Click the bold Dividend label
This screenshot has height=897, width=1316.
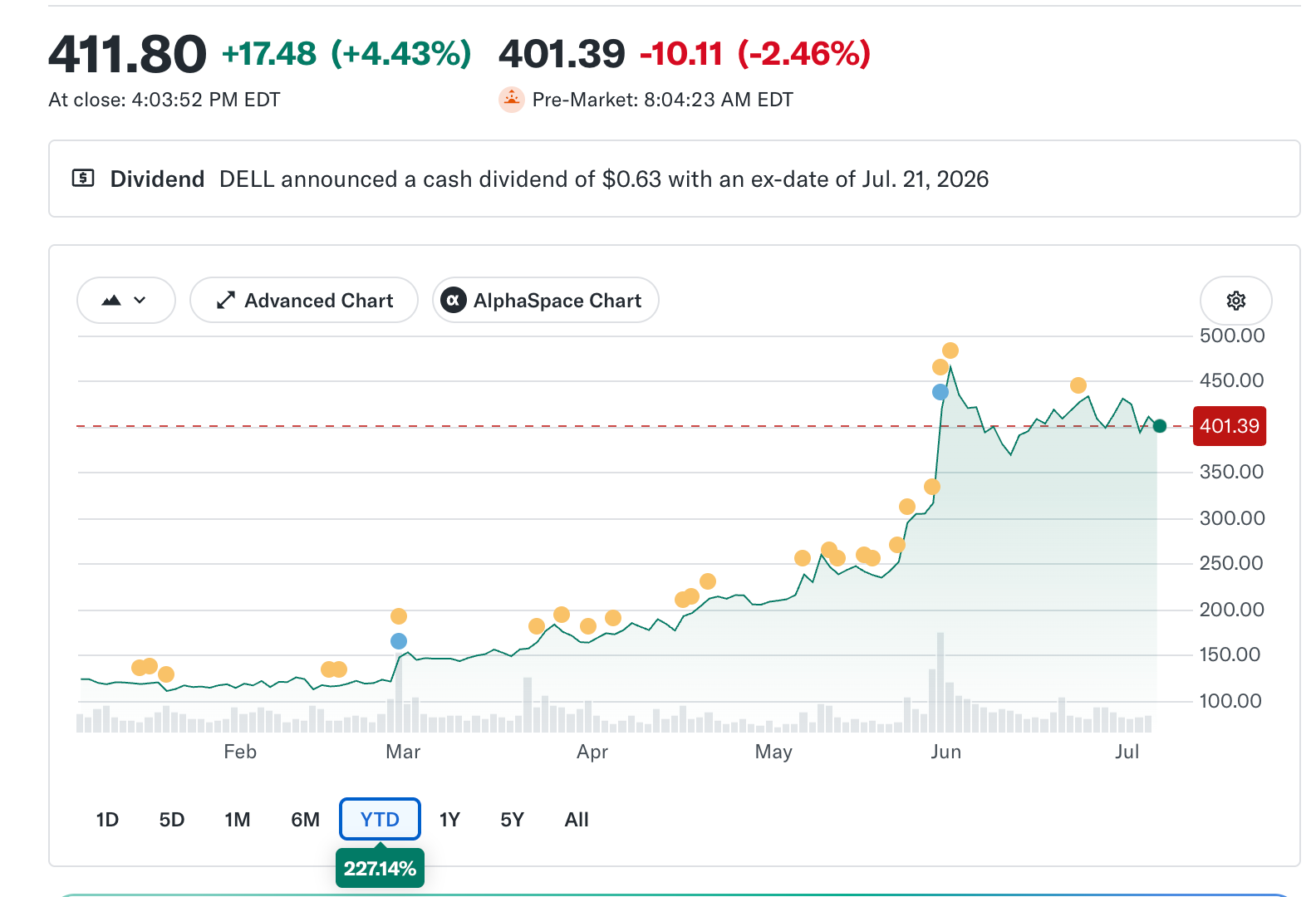[x=157, y=179]
